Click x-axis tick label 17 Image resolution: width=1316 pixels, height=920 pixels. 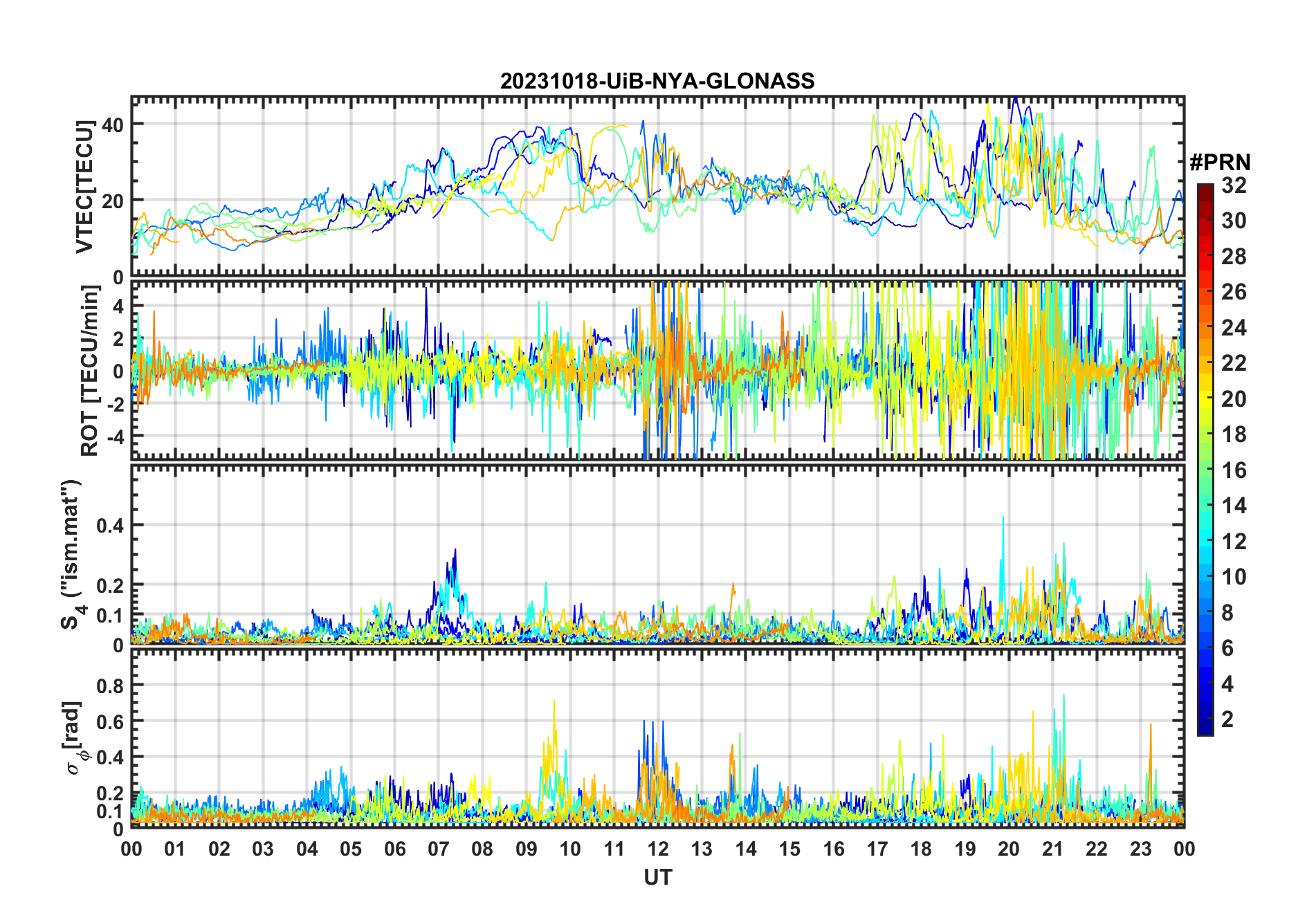[x=877, y=849]
